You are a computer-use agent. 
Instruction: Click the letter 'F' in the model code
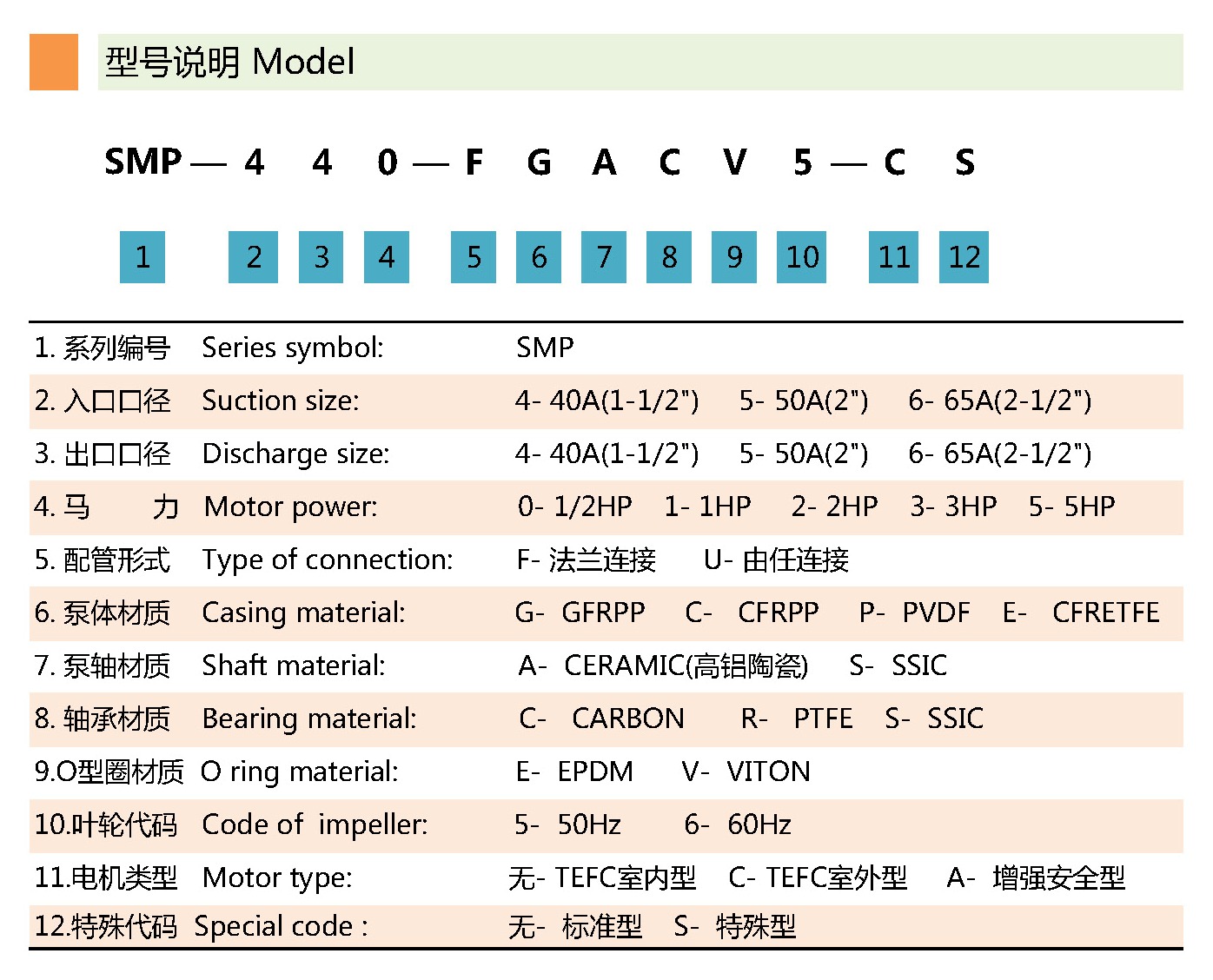tap(474, 162)
